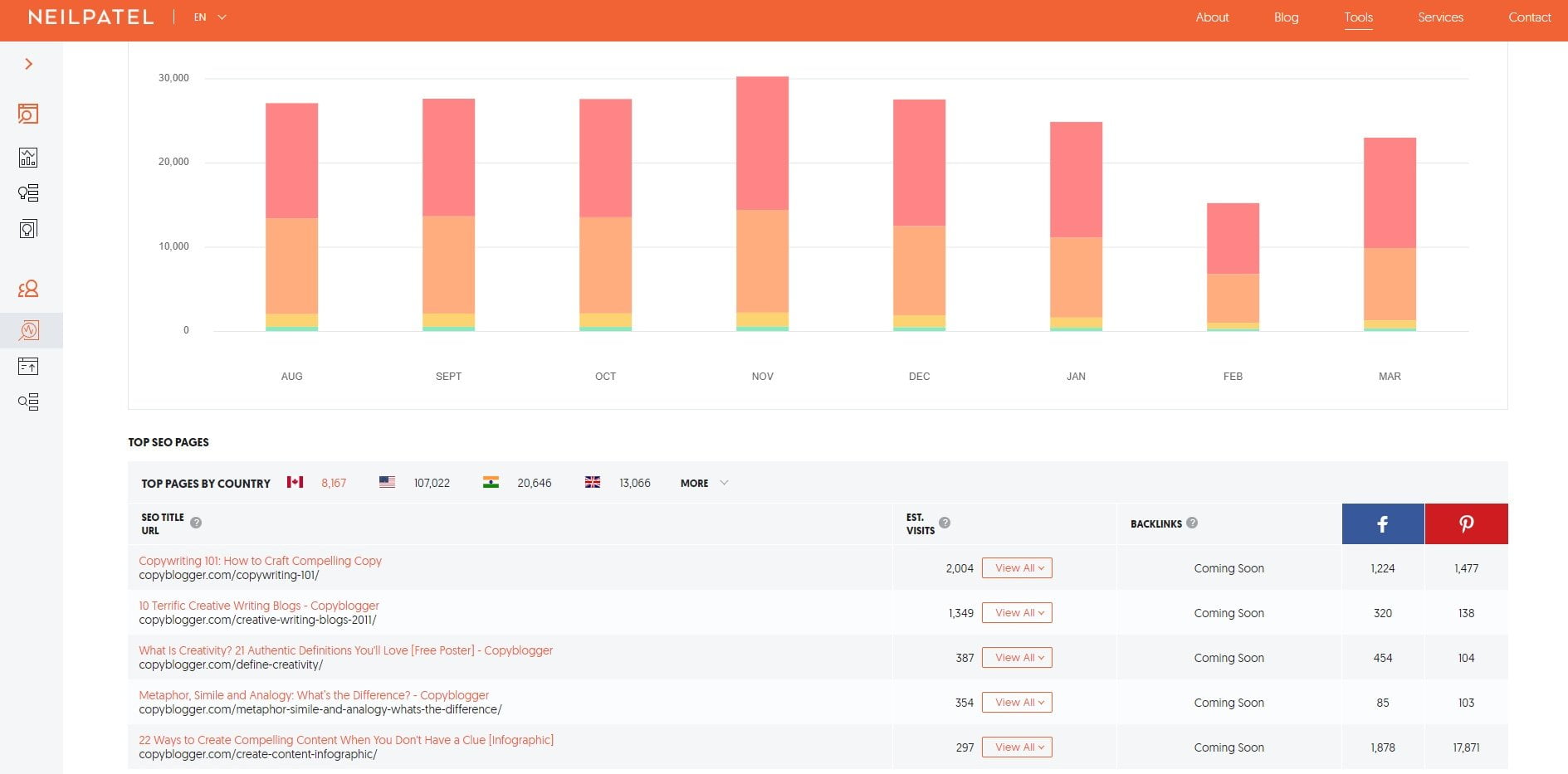Screen dimensions: 1568x774
Task: Expand View All for Copywriting 101 row
Action: pos(1017,568)
